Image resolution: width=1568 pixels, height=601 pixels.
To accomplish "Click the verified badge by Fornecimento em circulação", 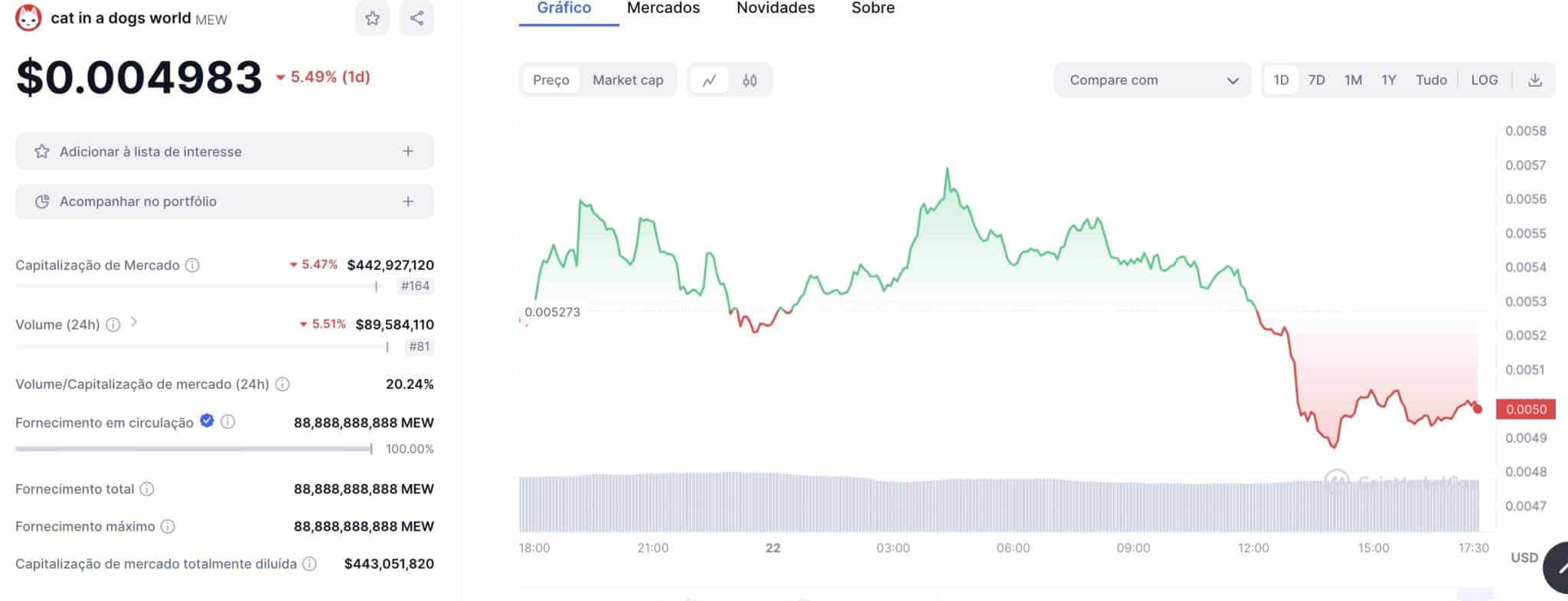I will point(207,420).
